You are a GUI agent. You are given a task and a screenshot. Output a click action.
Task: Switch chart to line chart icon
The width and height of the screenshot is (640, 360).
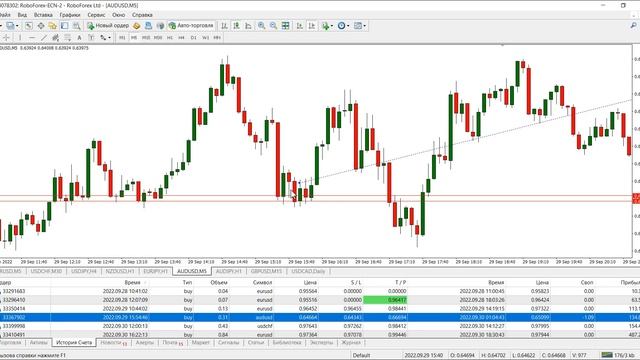point(248,26)
